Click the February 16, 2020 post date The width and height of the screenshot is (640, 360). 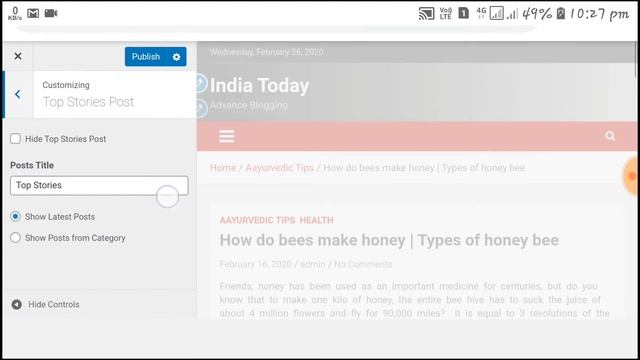coord(256,264)
